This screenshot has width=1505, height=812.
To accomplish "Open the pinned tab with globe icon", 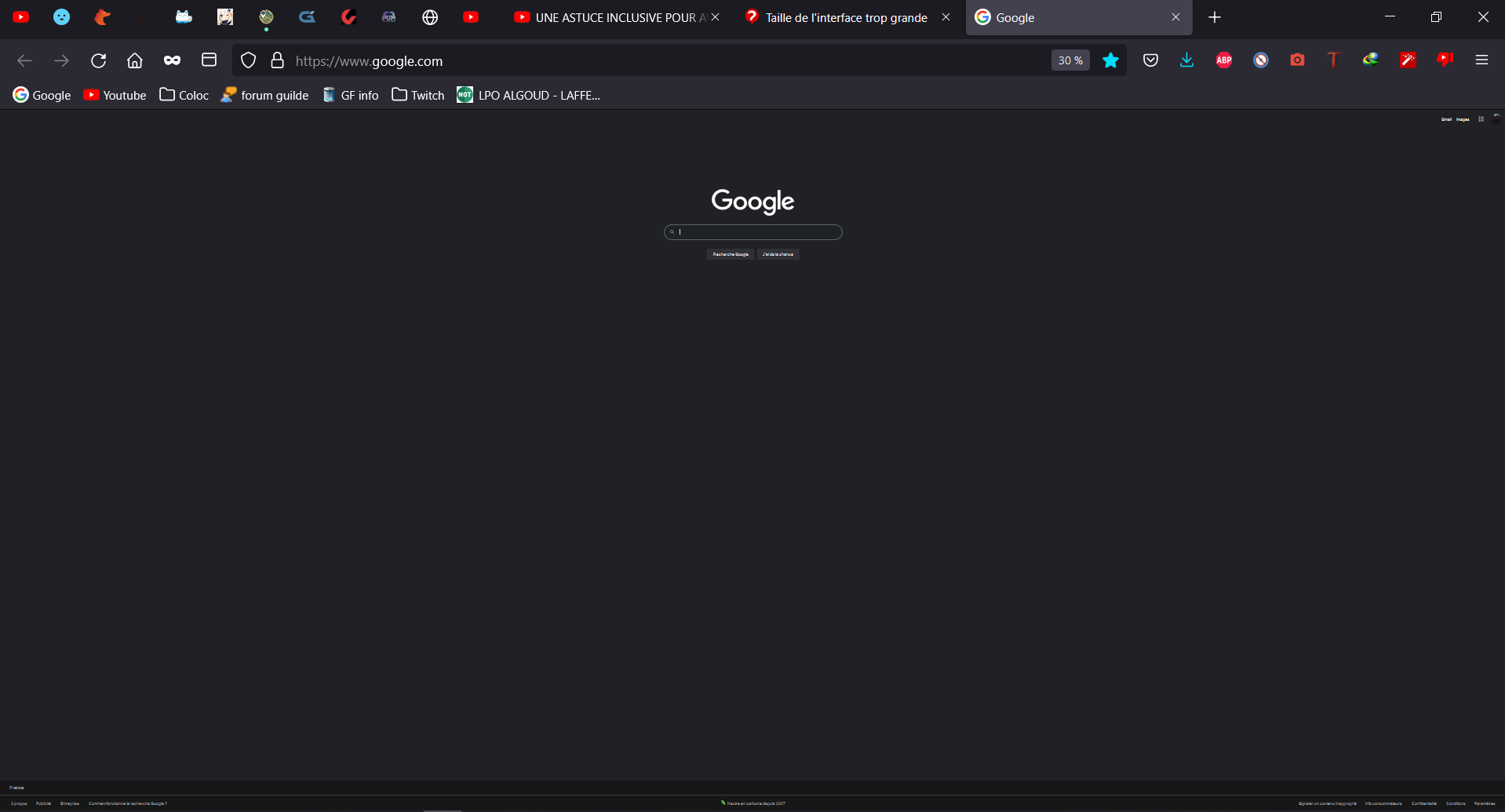I will tap(430, 17).
